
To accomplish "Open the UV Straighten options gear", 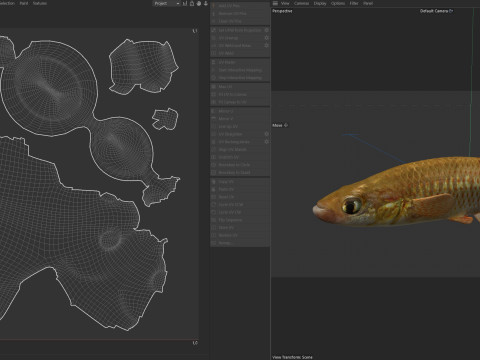I will (266, 134).
